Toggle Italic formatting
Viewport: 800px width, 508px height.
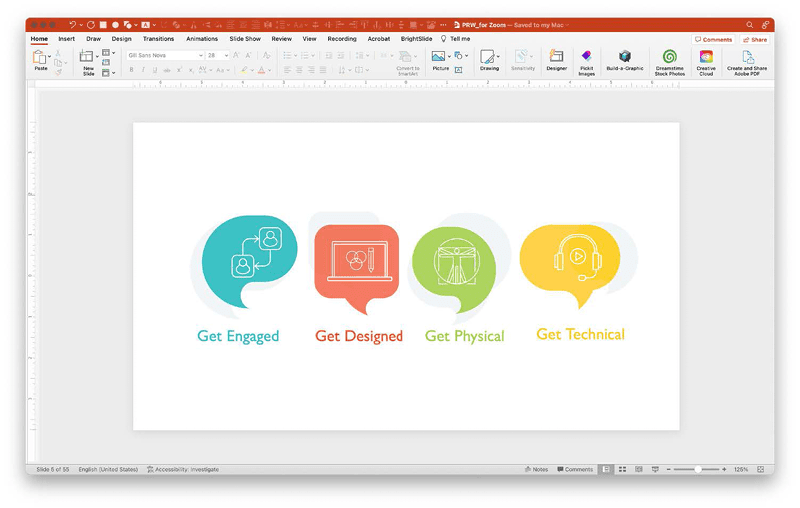[143, 70]
